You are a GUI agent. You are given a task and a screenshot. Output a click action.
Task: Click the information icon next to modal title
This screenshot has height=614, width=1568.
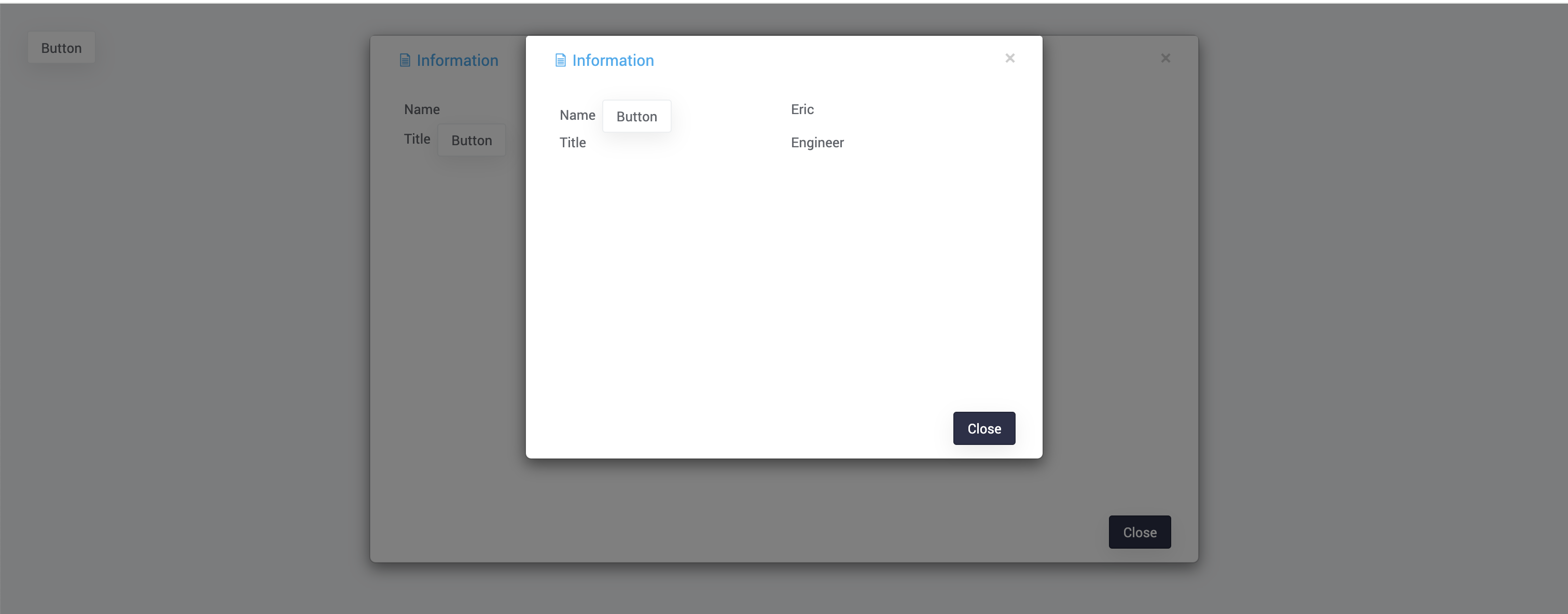click(560, 60)
